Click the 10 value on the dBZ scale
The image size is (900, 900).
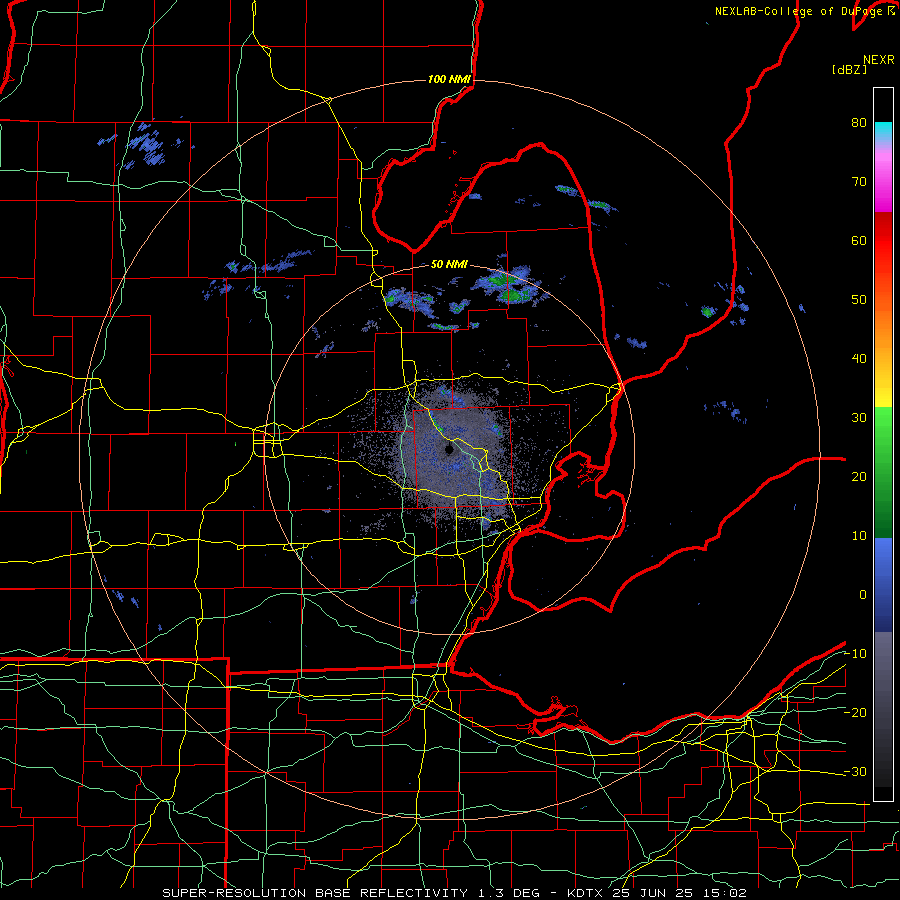point(859,536)
